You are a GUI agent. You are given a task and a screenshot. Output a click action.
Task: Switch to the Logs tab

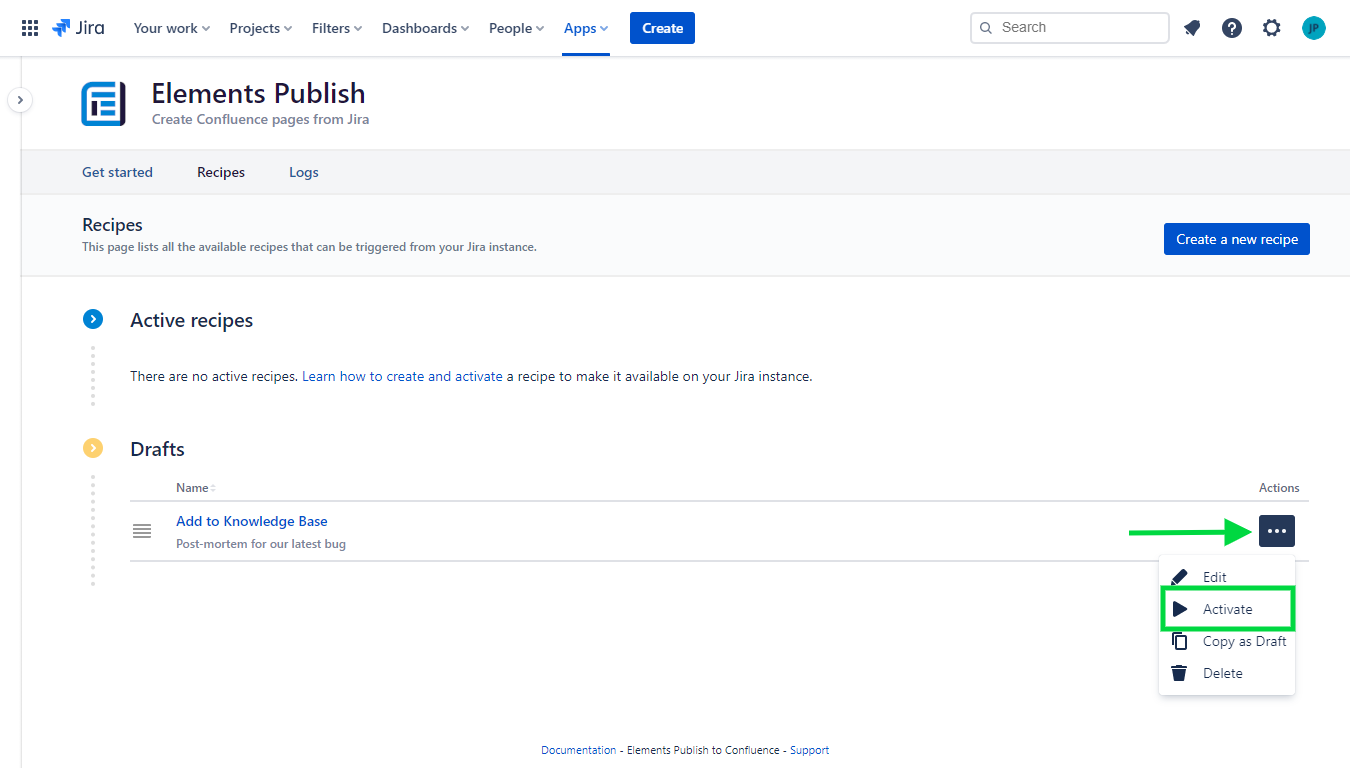[303, 172]
